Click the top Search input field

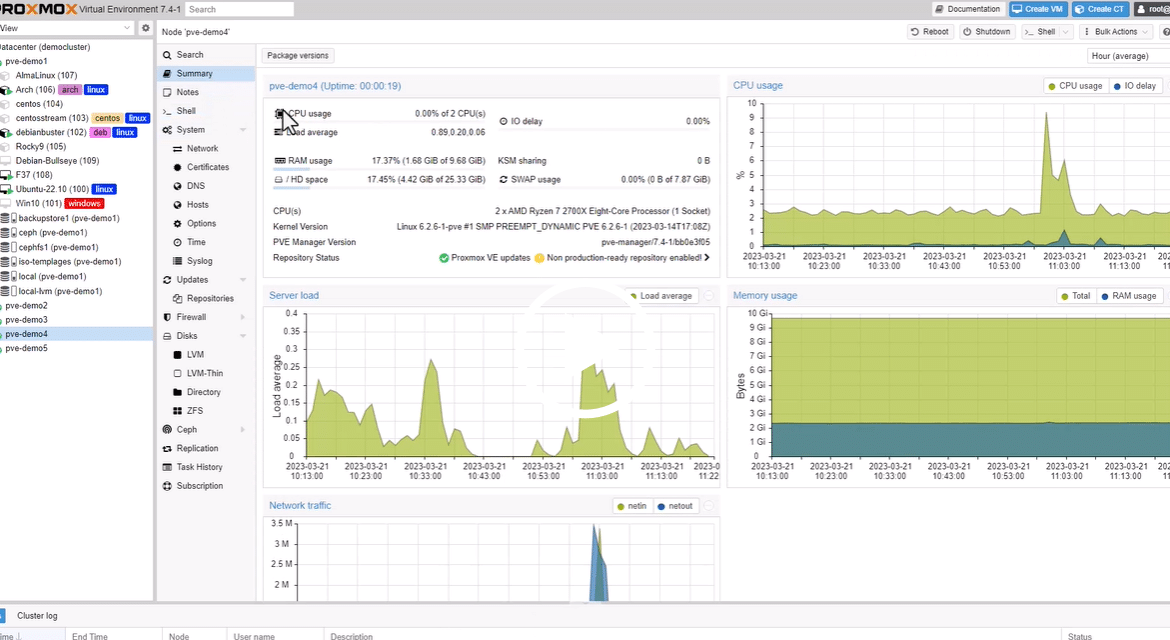click(x=239, y=9)
